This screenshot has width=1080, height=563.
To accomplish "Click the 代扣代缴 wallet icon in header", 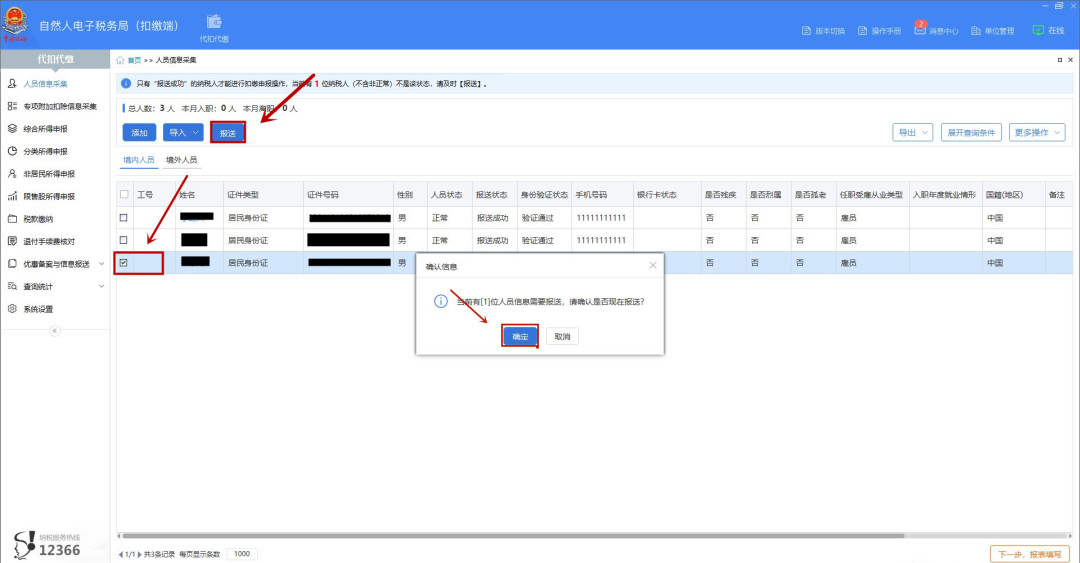I will click(214, 22).
